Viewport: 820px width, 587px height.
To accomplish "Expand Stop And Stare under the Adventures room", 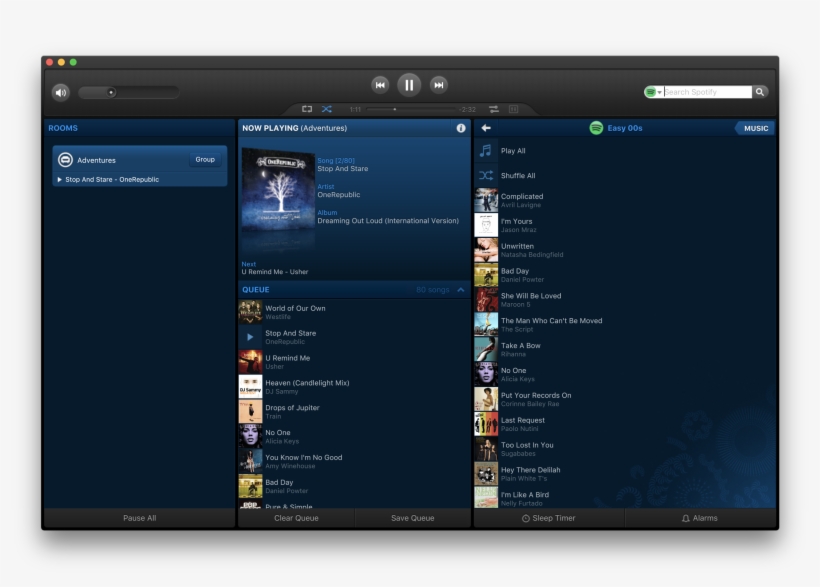I will (58, 179).
